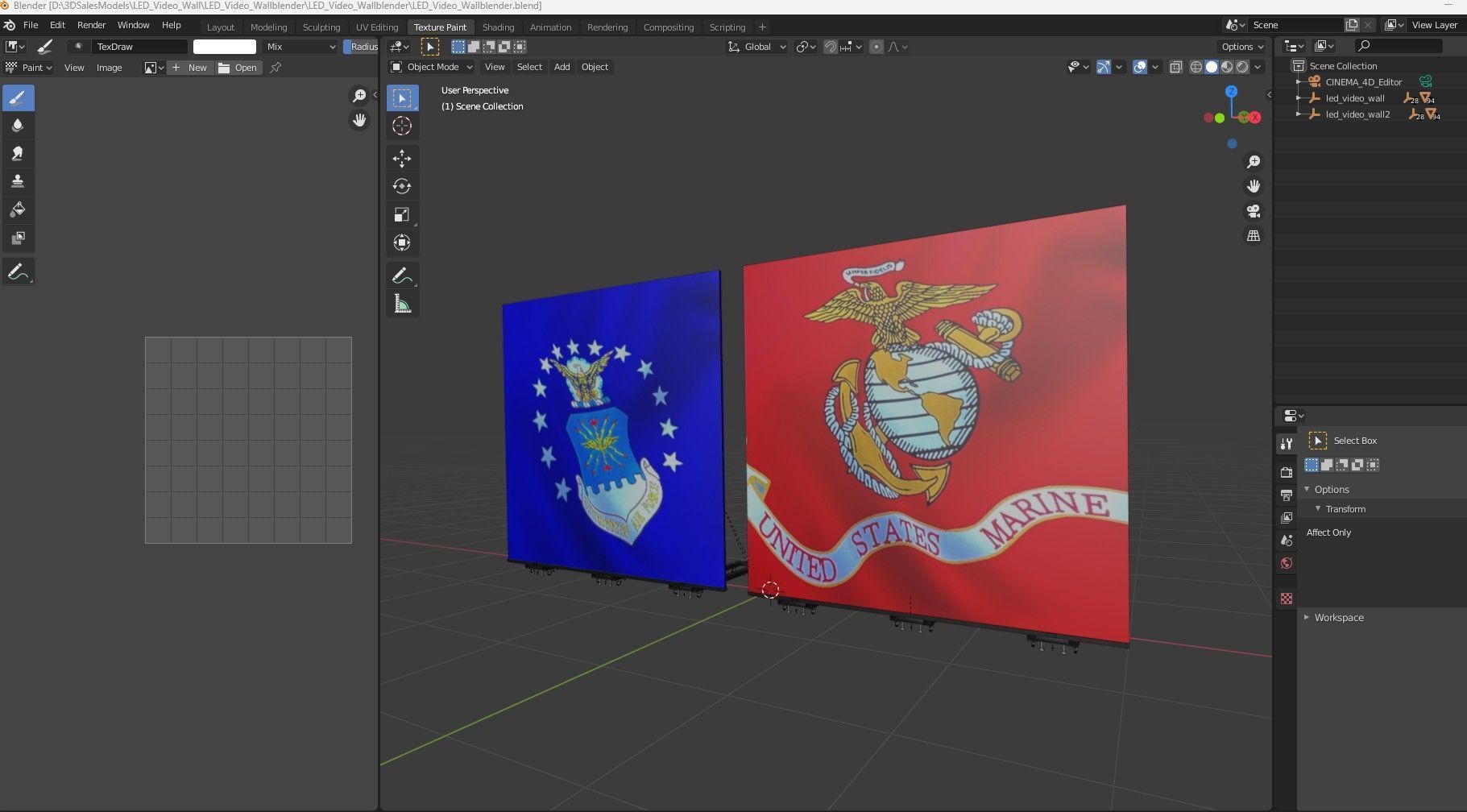Viewport: 1467px width, 812px height.
Task: Toggle the camera view icon
Action: (x=1254, y=211)
